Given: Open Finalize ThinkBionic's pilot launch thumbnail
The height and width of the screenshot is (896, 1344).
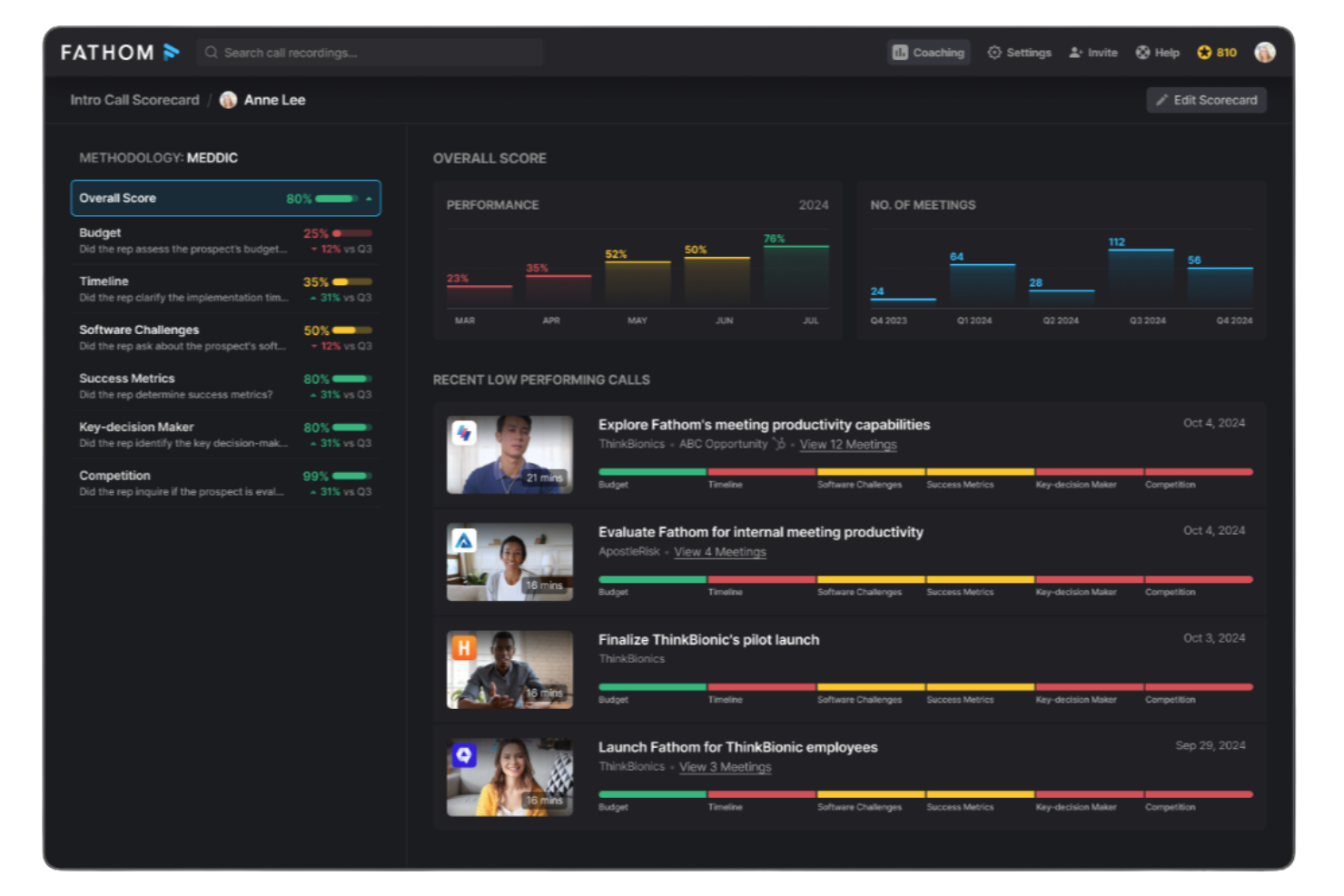Looking at the screenshot, I should [x=509, y=670].
